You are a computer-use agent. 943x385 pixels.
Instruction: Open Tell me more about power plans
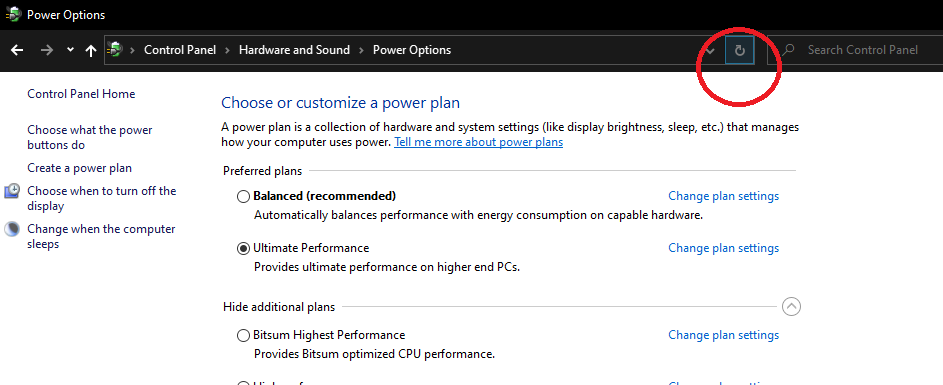pos(479,143)
